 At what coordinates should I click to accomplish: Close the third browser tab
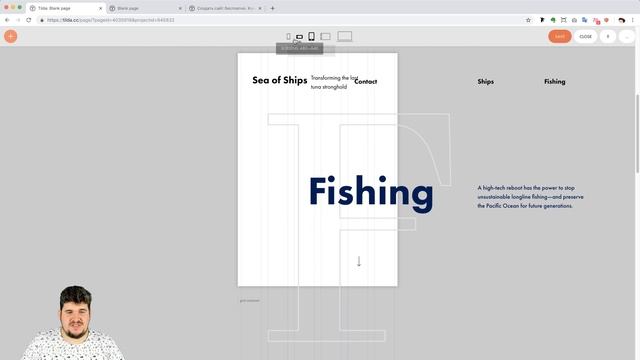[260, 8]
